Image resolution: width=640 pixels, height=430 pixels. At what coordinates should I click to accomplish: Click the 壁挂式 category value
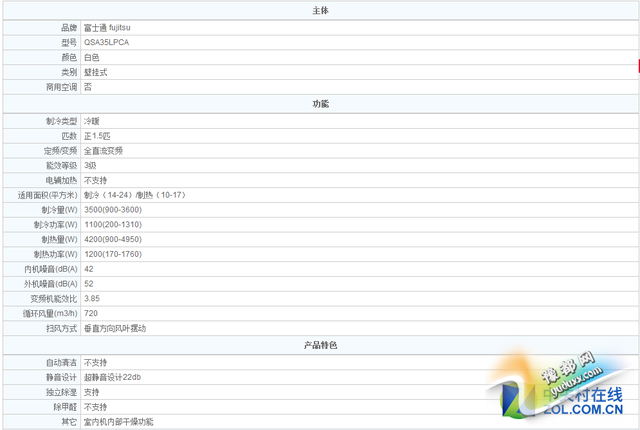coord(95,72)
